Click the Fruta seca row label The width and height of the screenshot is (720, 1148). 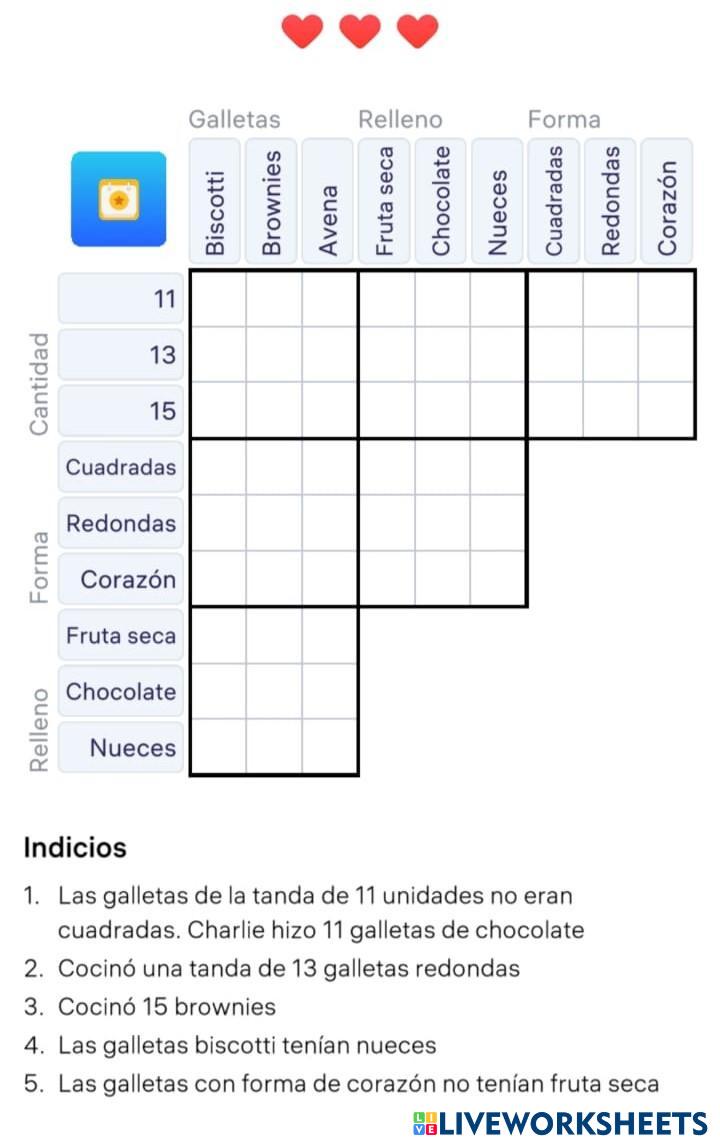tap(121, 635)
